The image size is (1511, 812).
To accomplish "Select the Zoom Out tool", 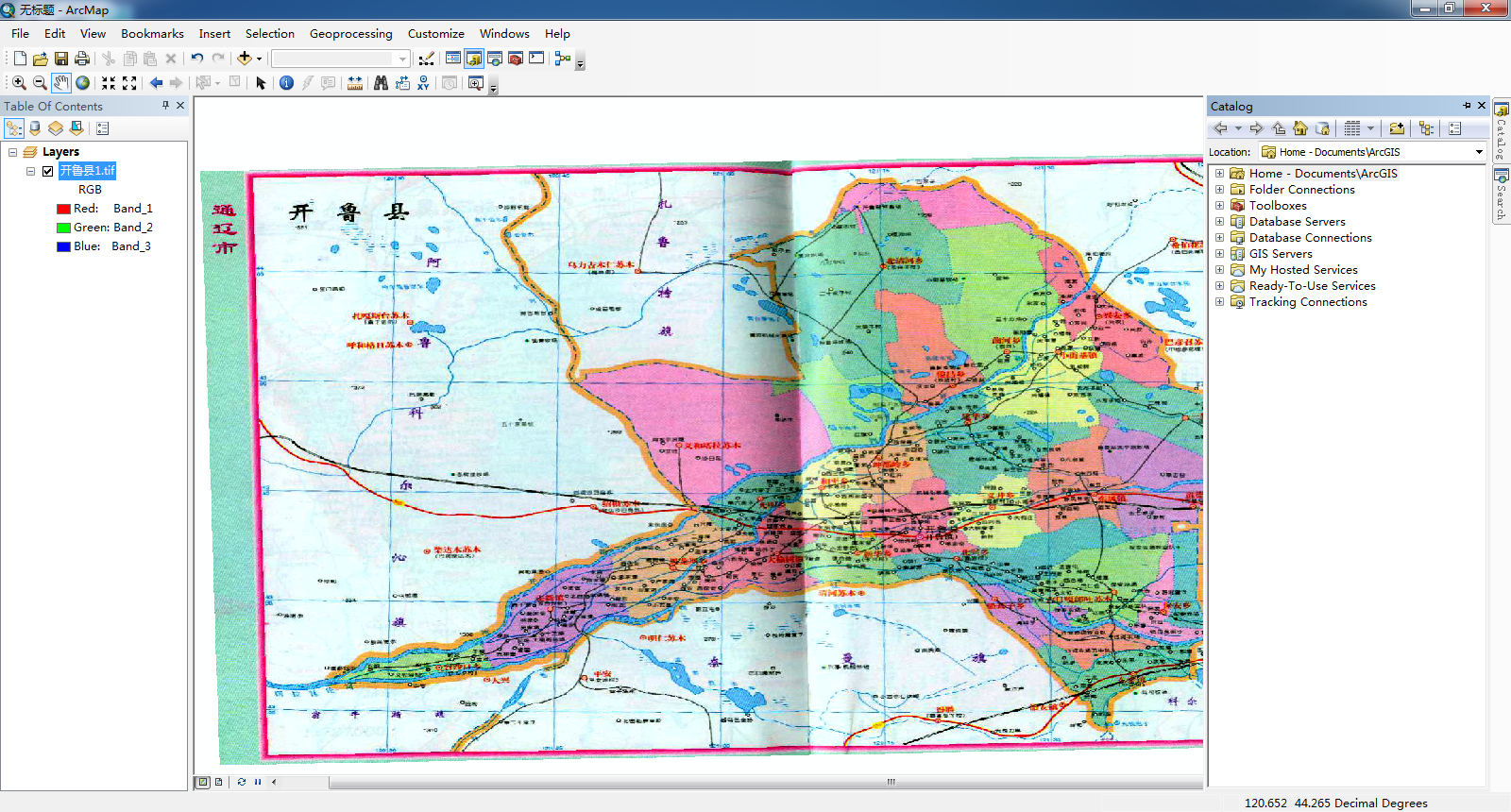I will point(40,83).
